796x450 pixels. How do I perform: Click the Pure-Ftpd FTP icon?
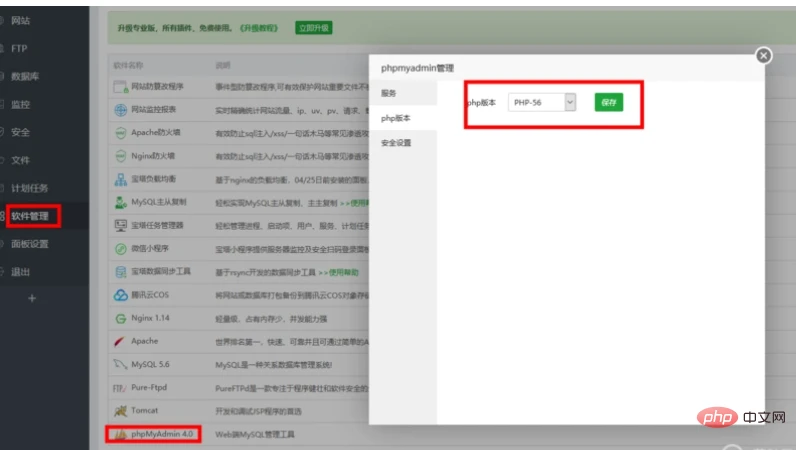click(x=119, y=388)
